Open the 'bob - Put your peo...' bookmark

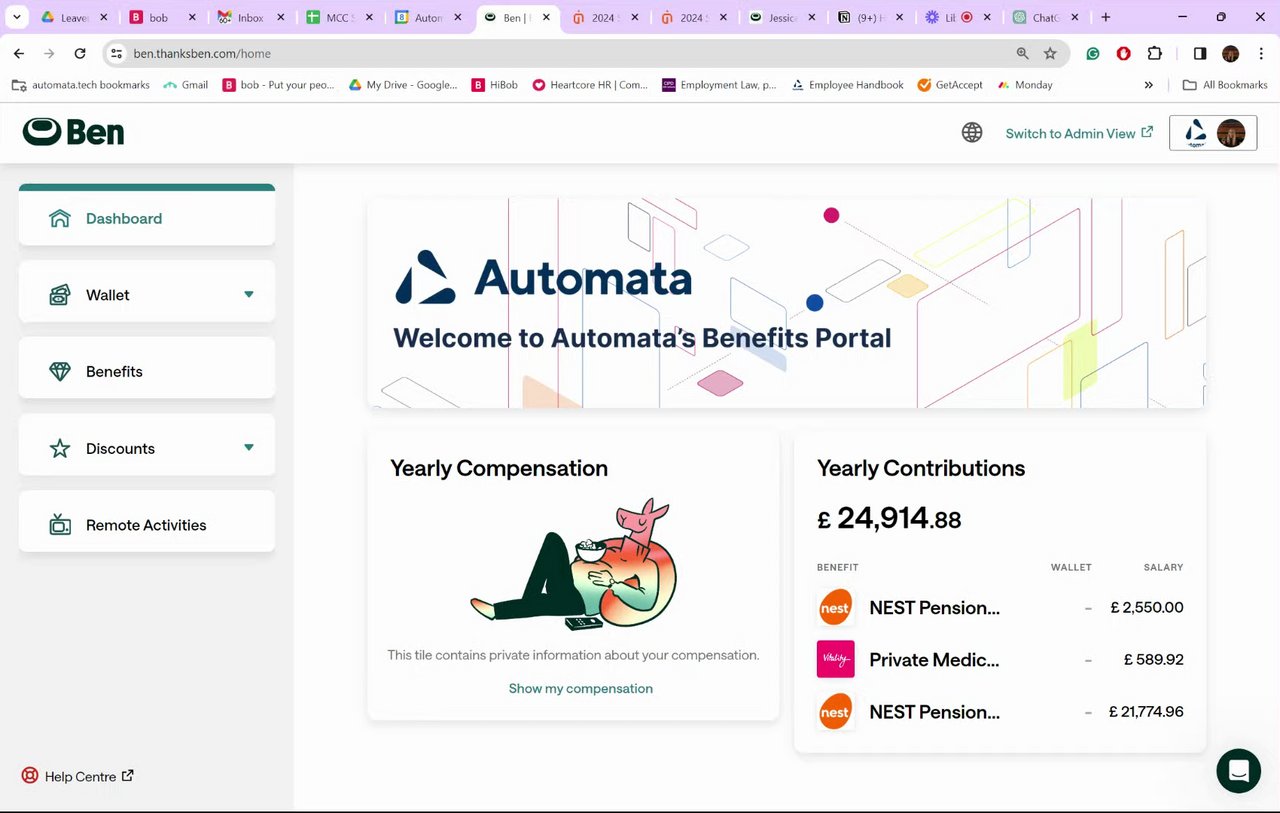[x=278, y=85]
